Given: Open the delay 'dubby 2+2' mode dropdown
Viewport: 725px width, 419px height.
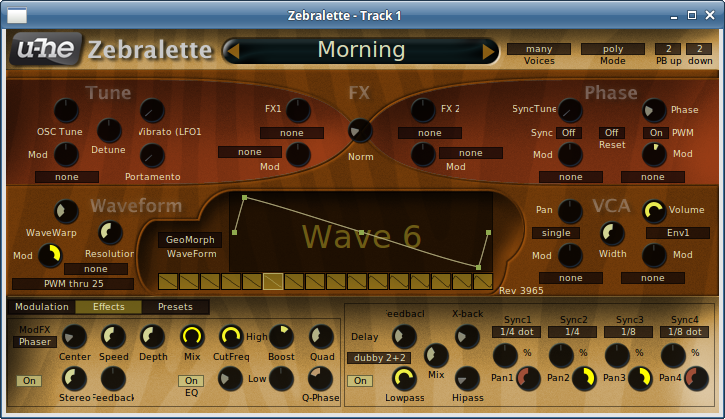Looking at the screenshot, I should [x=379, y=358].
